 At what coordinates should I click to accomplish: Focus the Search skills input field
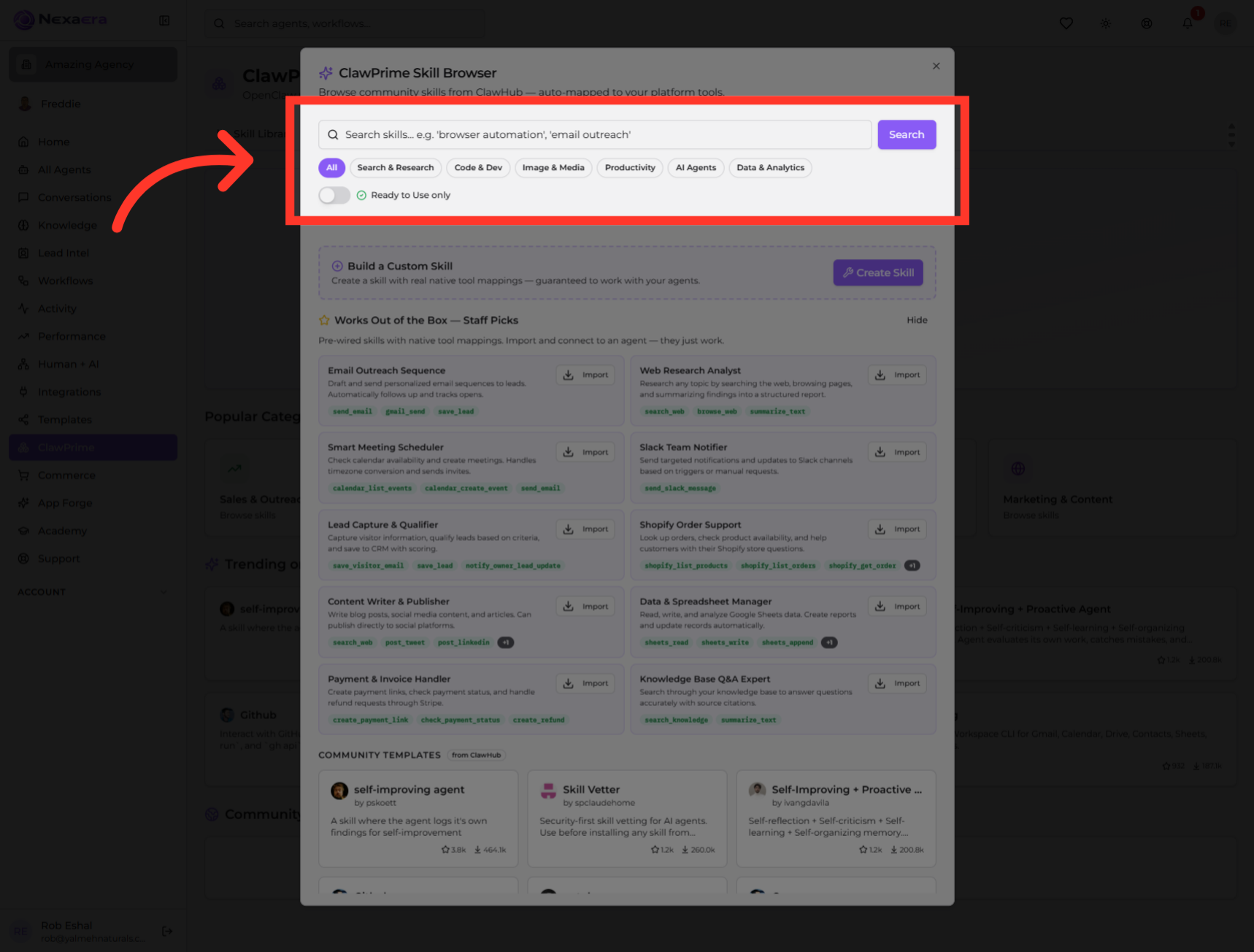coord(595,135)
